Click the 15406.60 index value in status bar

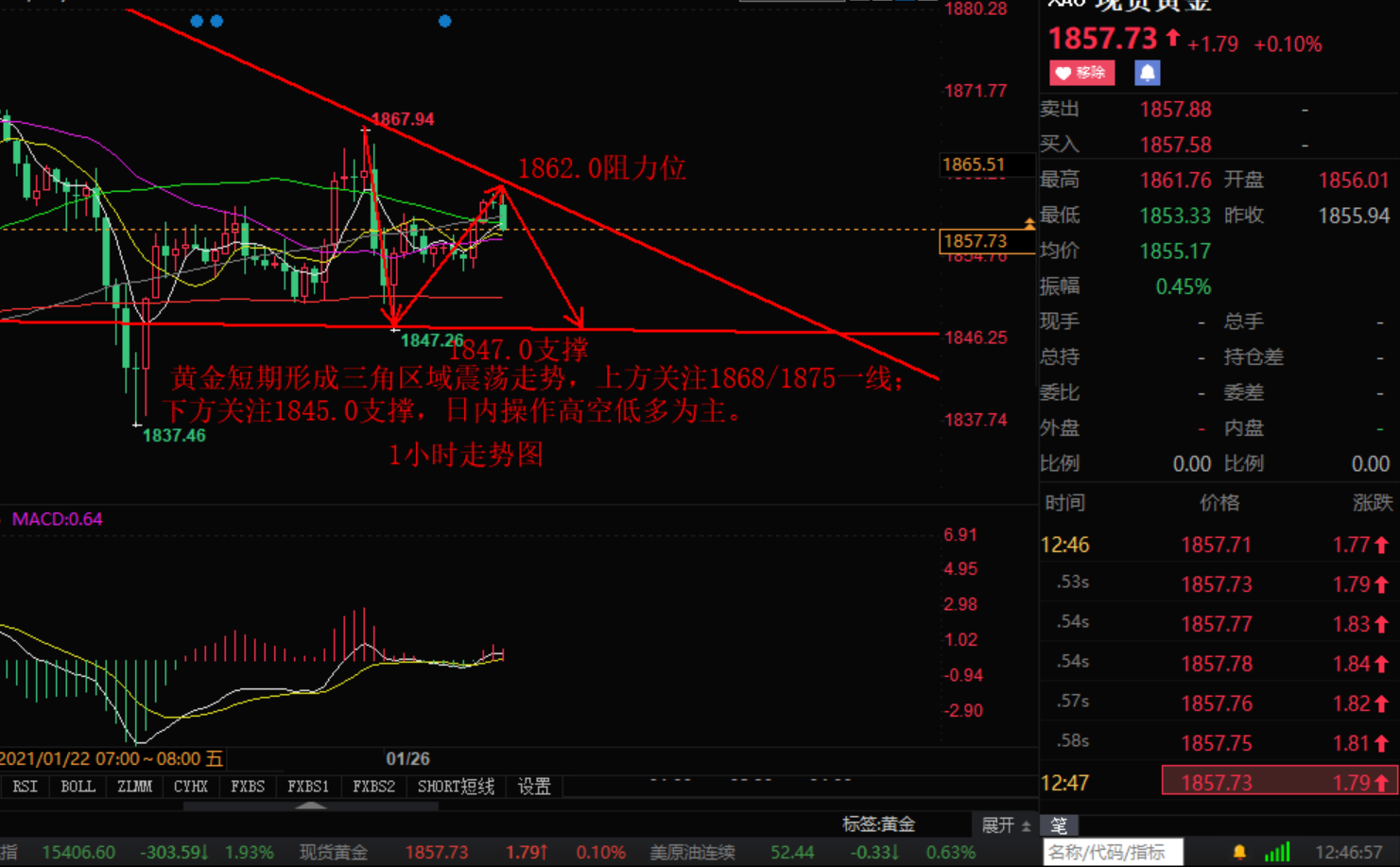coord(78,853)
